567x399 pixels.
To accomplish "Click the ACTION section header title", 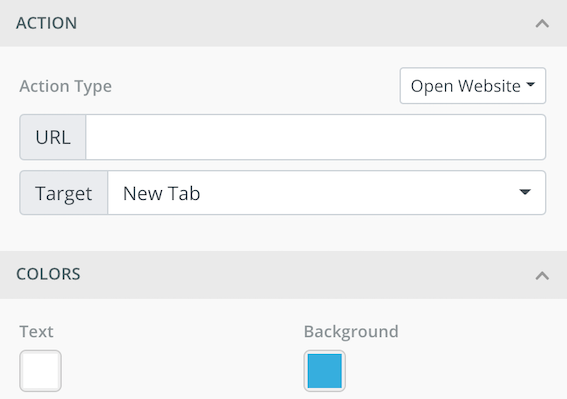I will tap(46, 23).
